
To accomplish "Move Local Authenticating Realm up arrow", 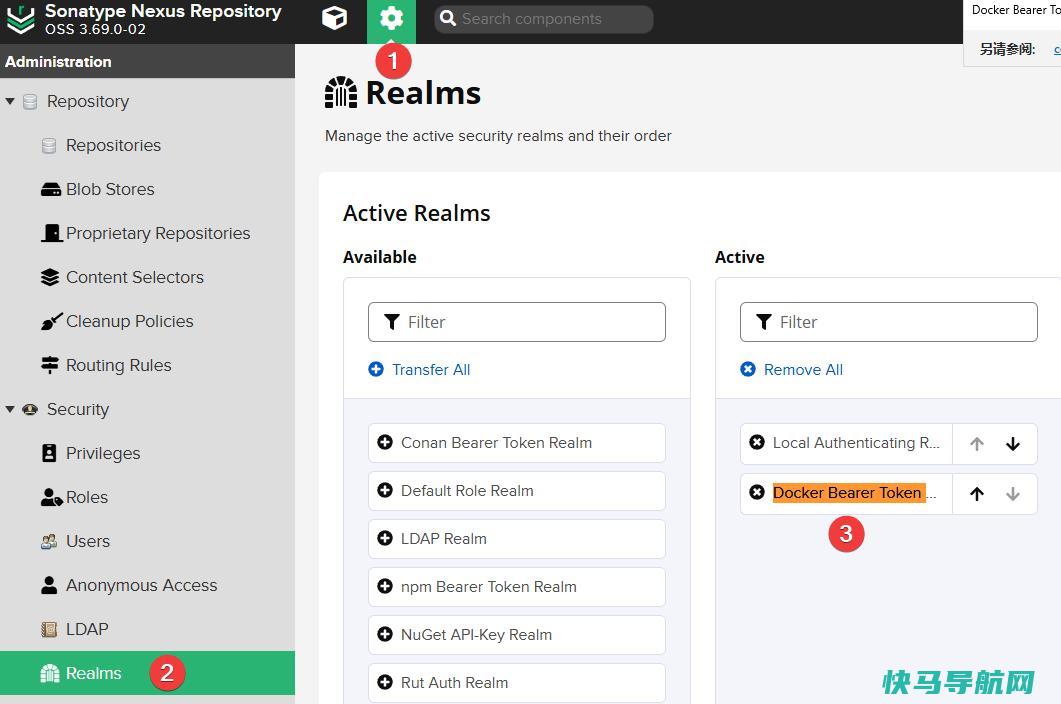I will point(976,444).
